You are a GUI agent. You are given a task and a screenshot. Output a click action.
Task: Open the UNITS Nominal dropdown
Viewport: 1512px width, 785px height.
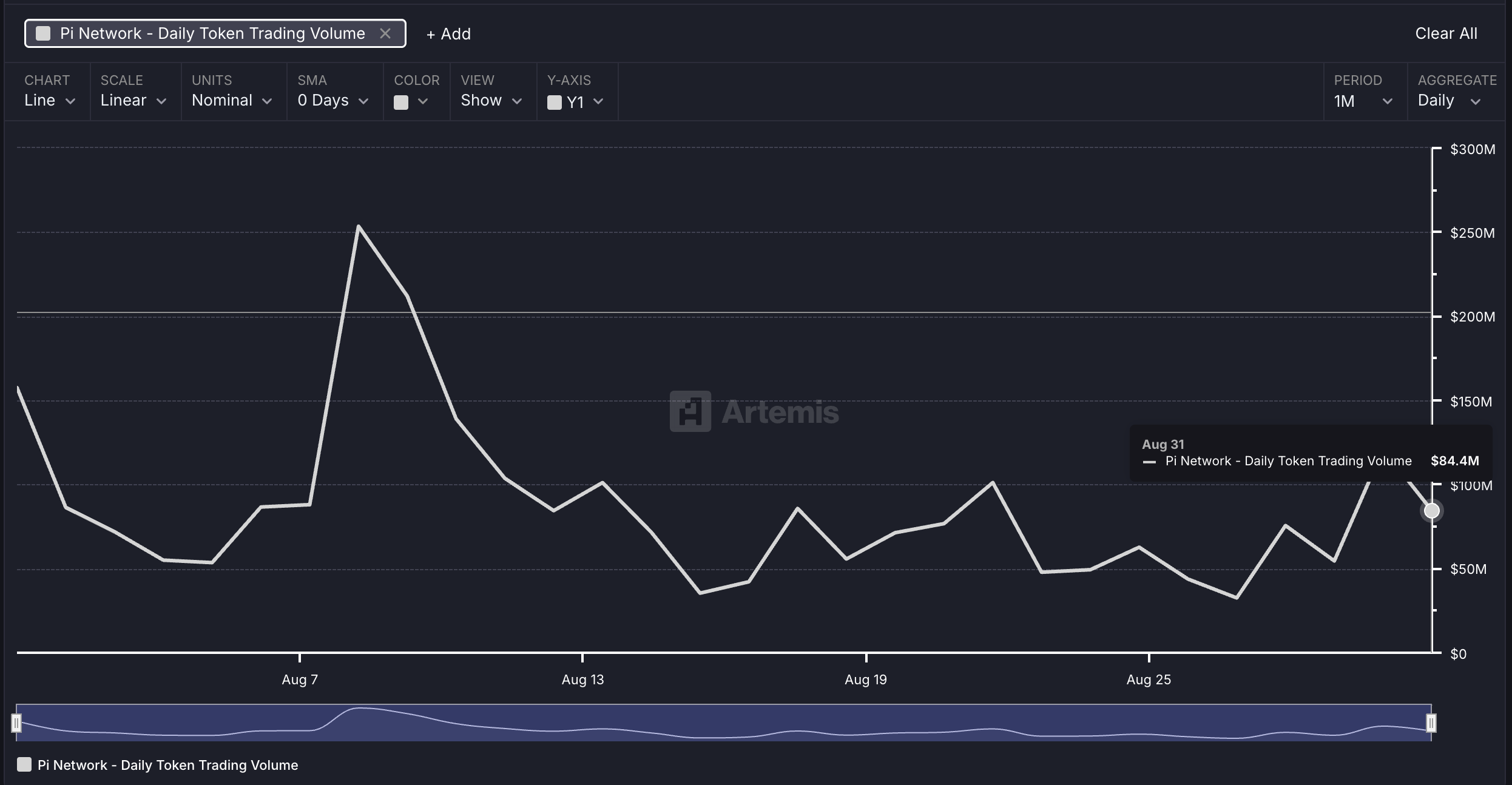click(232, 101)
